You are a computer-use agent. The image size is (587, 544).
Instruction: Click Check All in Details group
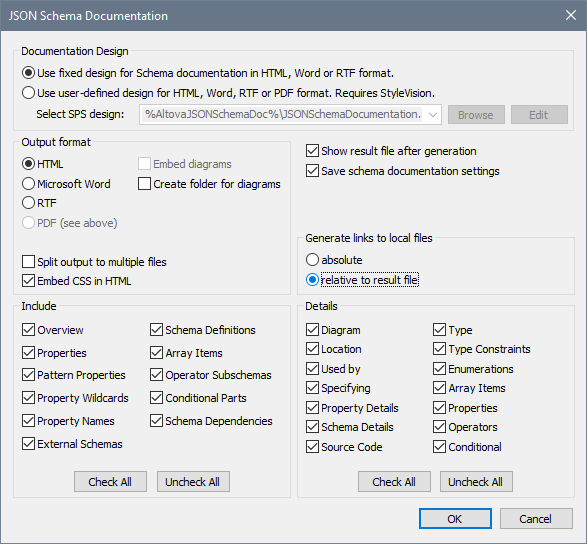click(x=394, y=481)
